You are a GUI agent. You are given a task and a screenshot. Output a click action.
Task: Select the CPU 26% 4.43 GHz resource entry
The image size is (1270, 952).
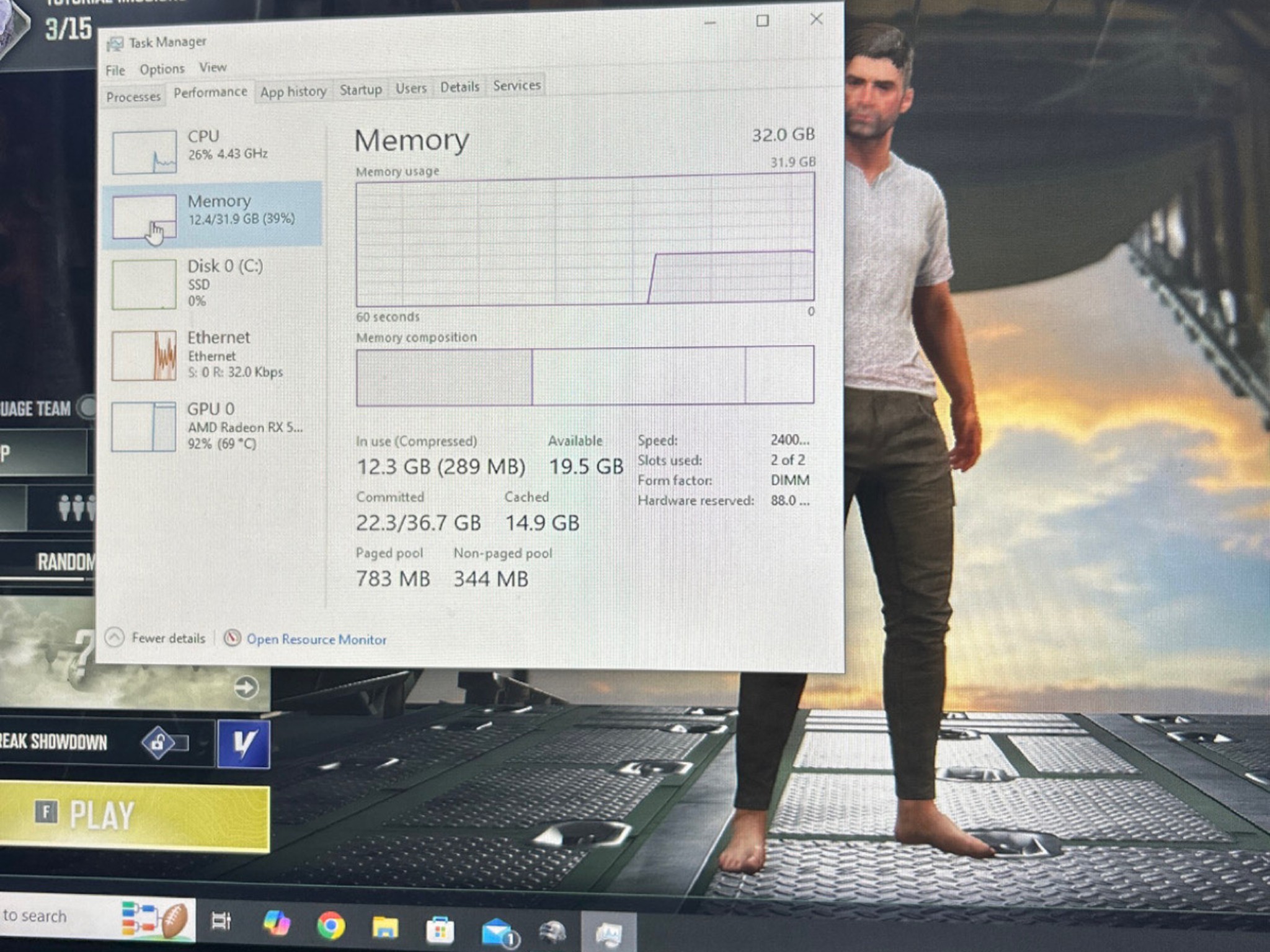(x=213, y=151)
